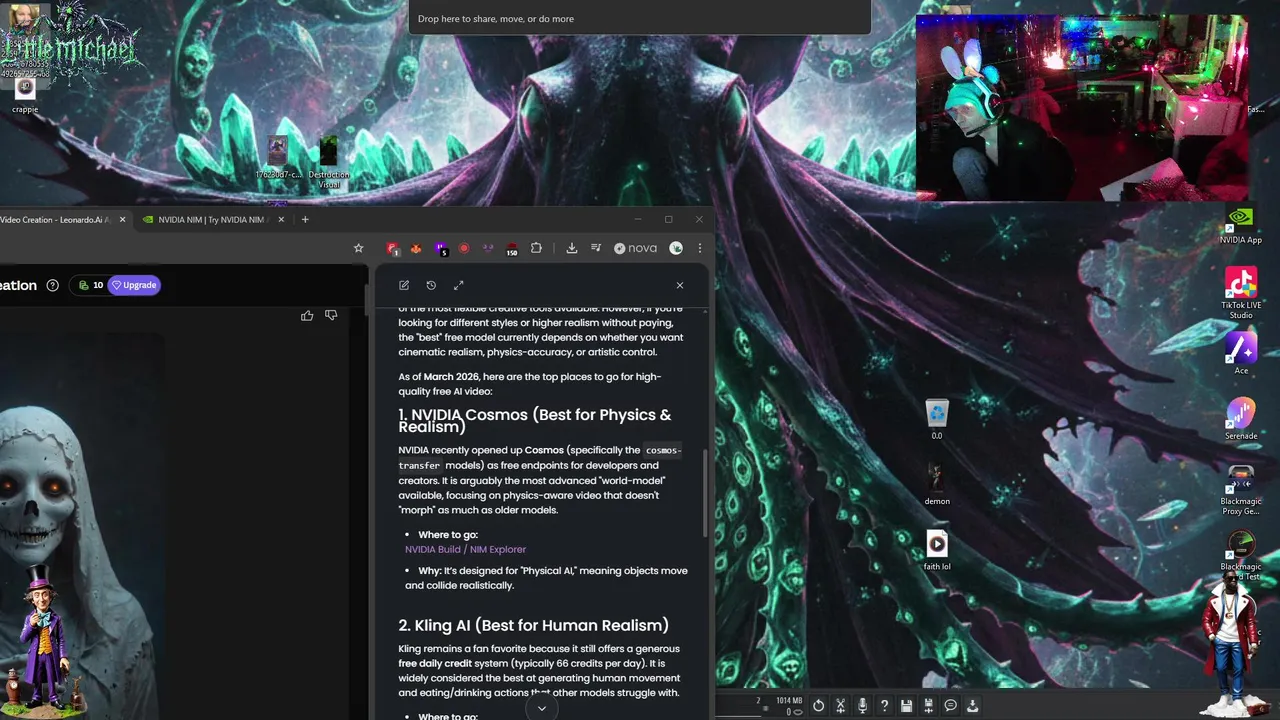Click the save-with-waveform icon
Viewport: 1280px width, 720px height.
click(928, 705)
